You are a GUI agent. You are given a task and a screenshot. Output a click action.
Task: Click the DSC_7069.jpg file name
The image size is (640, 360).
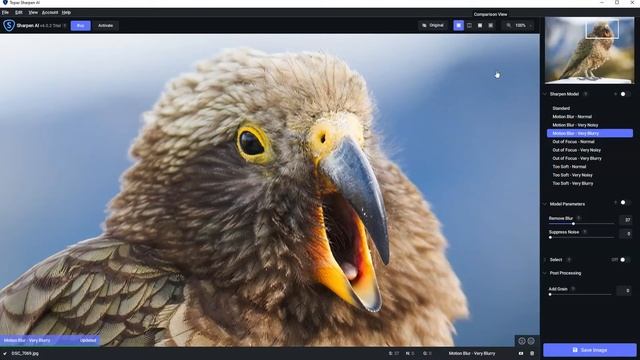[25, 353]
